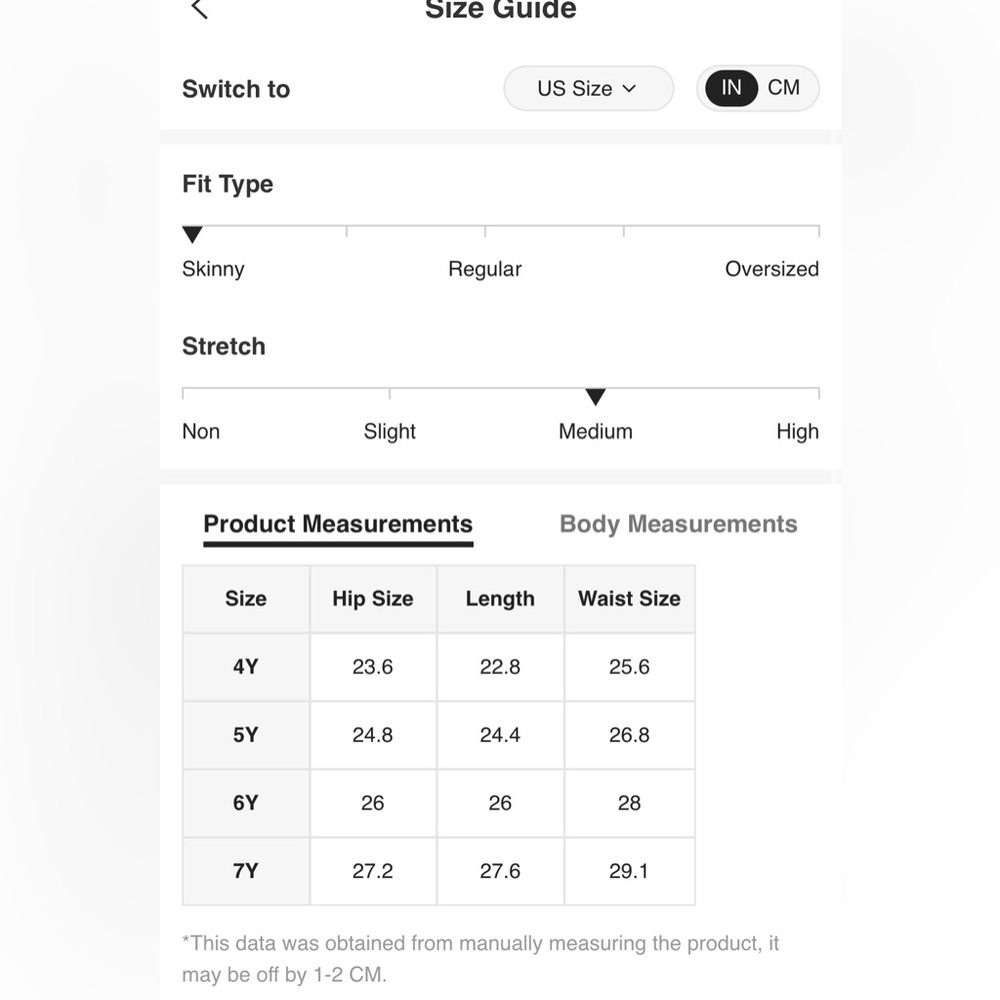Select the Product Measurements tab
Viewport: 1000px width, 1000px height.
(338, 524)
